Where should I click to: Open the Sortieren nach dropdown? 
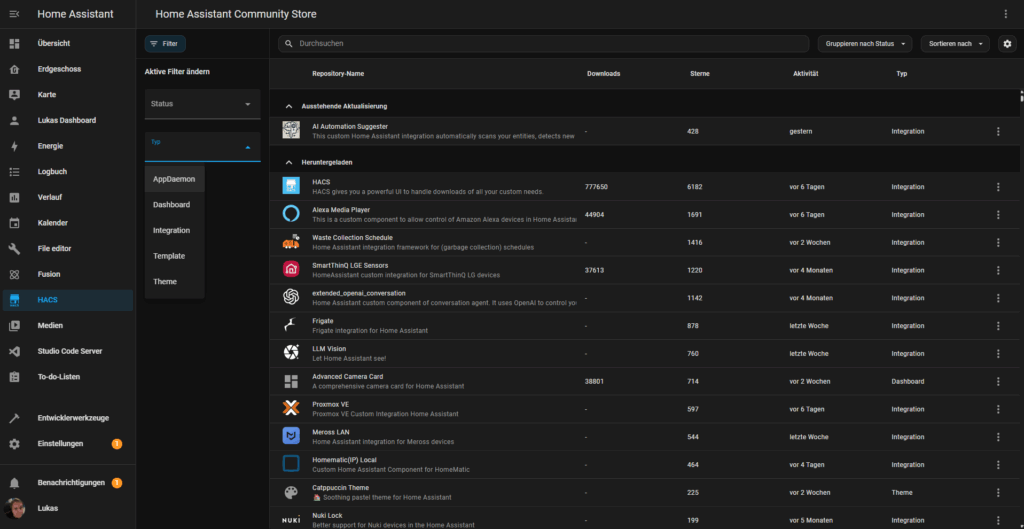click(955, 44)
